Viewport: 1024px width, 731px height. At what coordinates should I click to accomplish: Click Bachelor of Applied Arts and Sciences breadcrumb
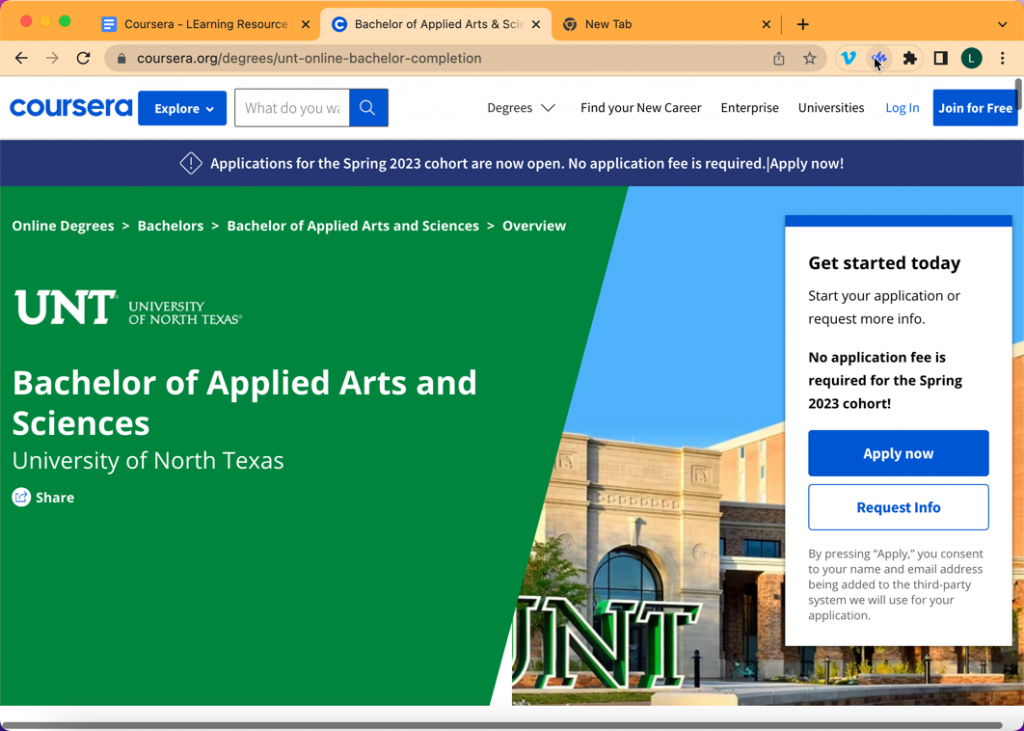point(353,226)
